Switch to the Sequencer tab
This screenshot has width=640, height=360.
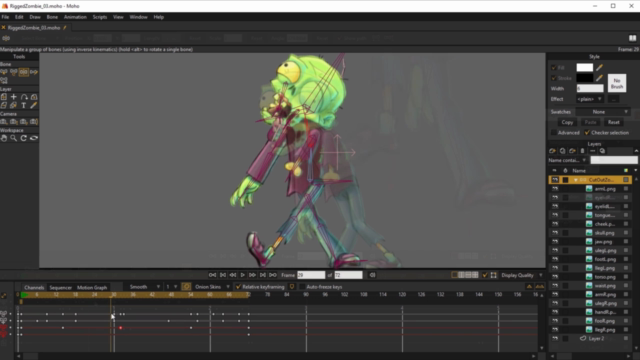(60, 288)
